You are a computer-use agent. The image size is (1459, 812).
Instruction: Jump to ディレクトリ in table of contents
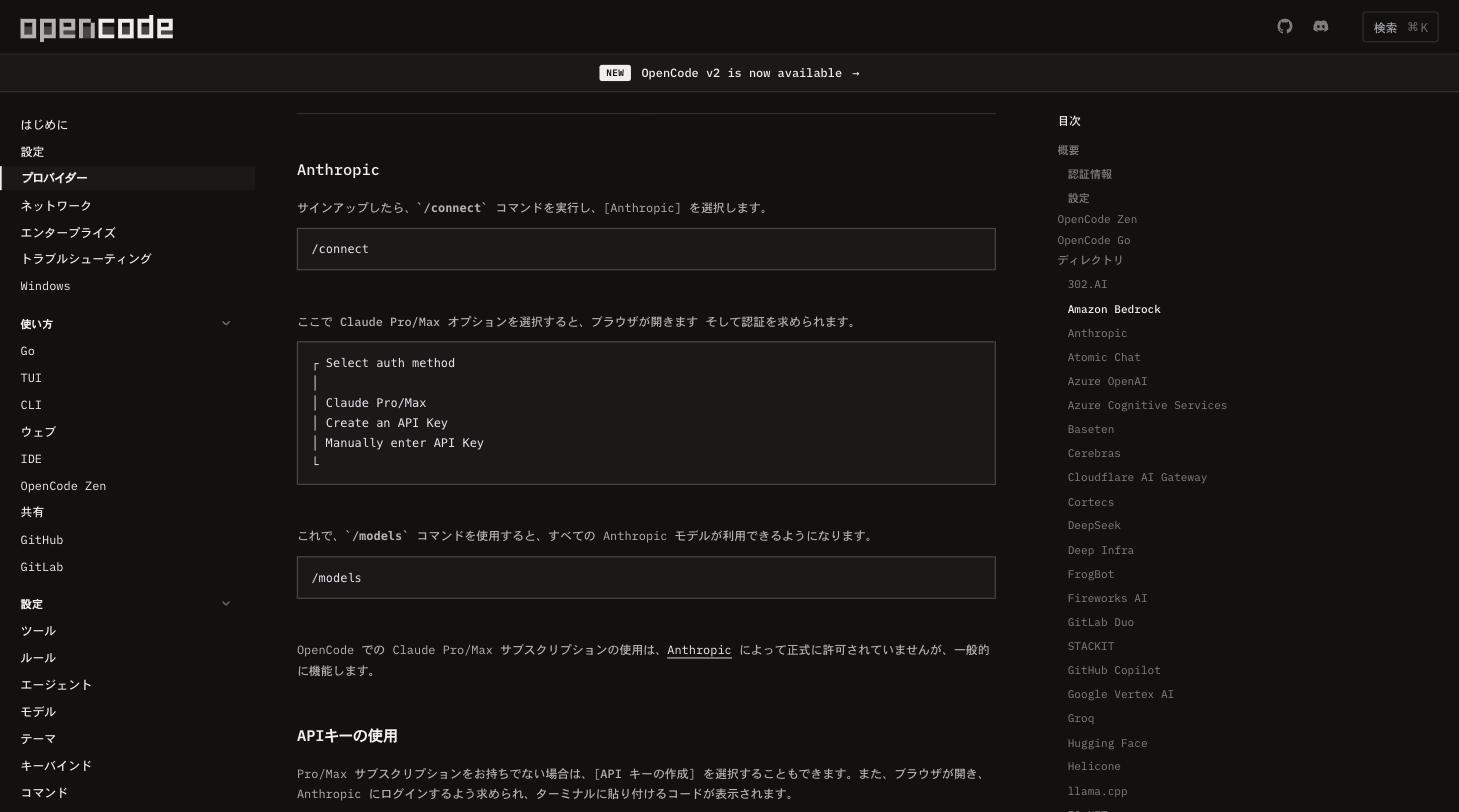[1090, 260]
